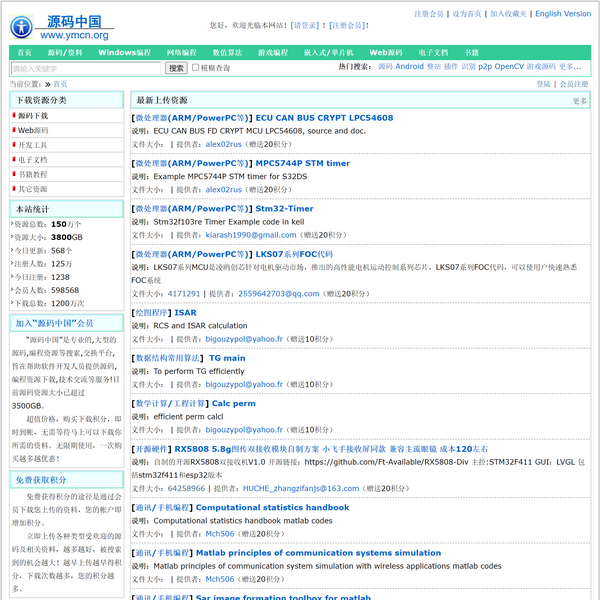Screen dimensions: 600x600
Task: Enable the 模糊查询 fuzzy search checkbox
Action: tap(196, 68)
